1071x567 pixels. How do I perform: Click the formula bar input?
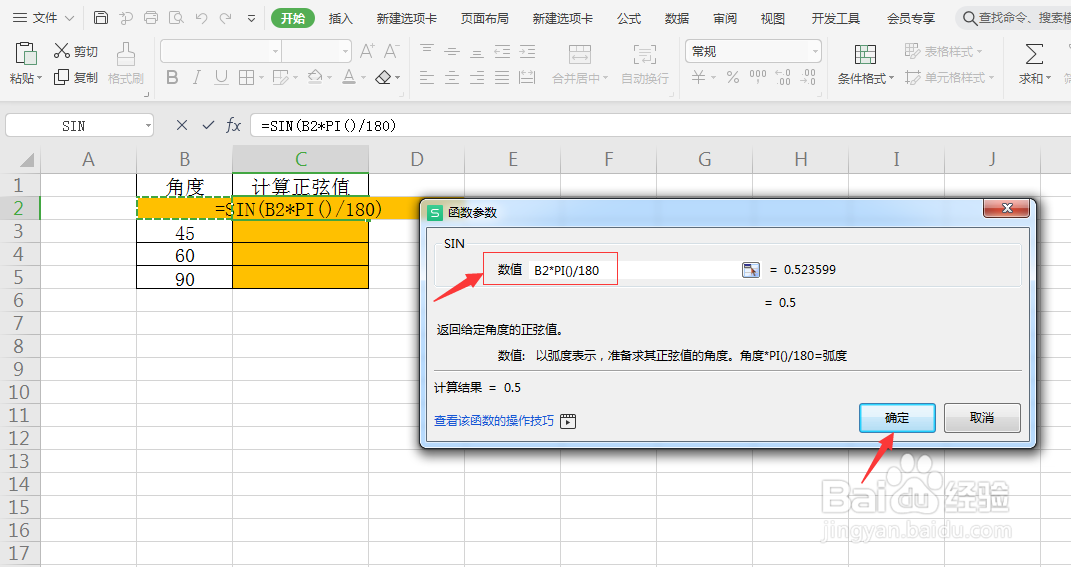659,126
